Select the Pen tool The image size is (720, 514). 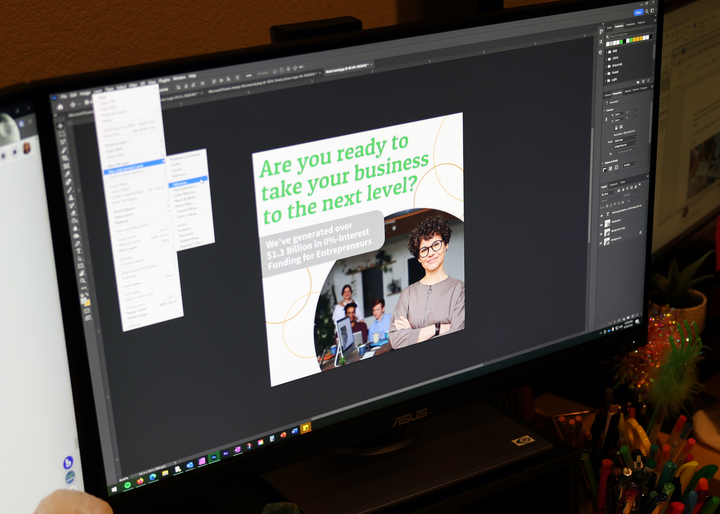(x=78, y=244)
